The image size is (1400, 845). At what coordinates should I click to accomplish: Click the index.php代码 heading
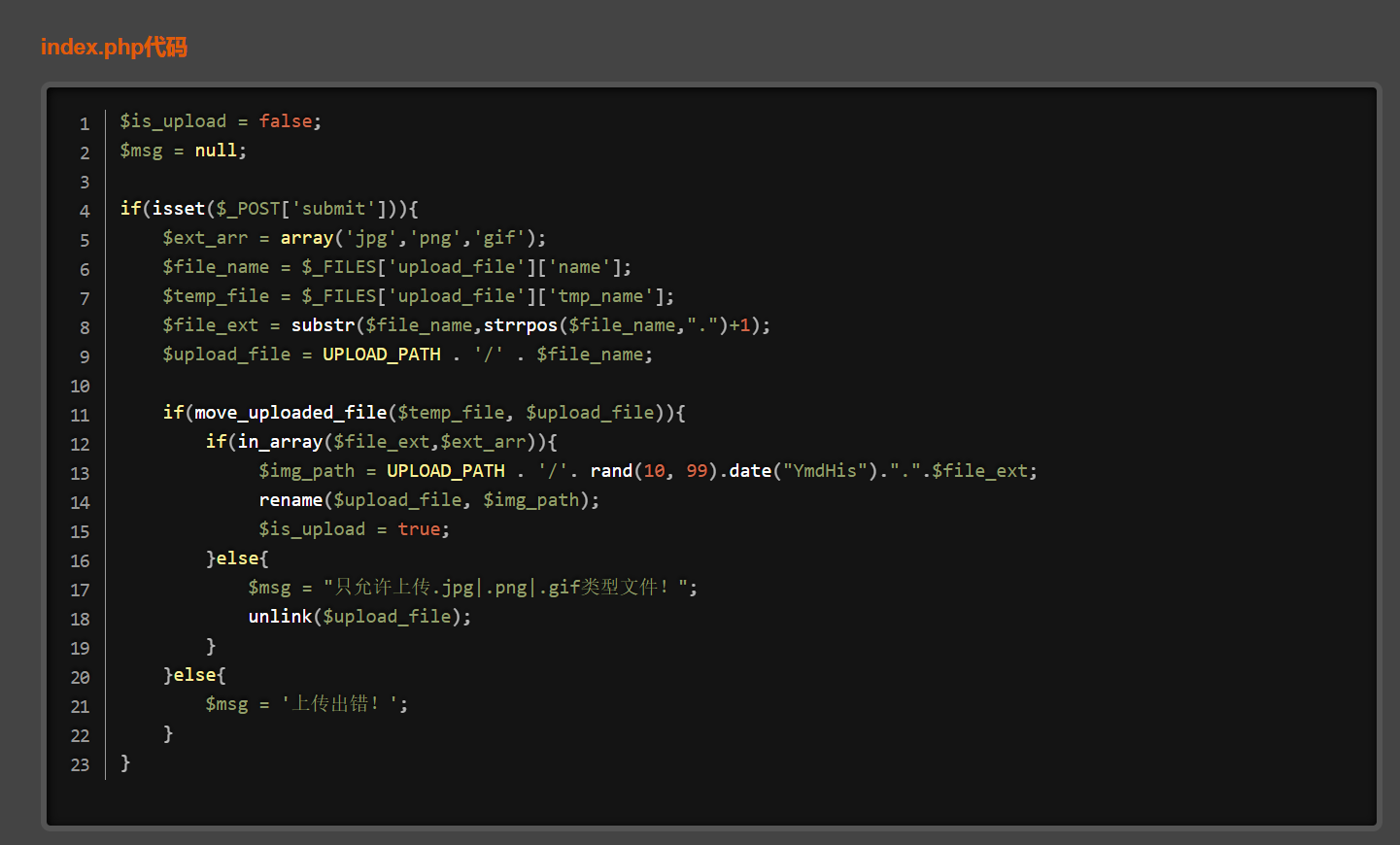click(114, 47)
